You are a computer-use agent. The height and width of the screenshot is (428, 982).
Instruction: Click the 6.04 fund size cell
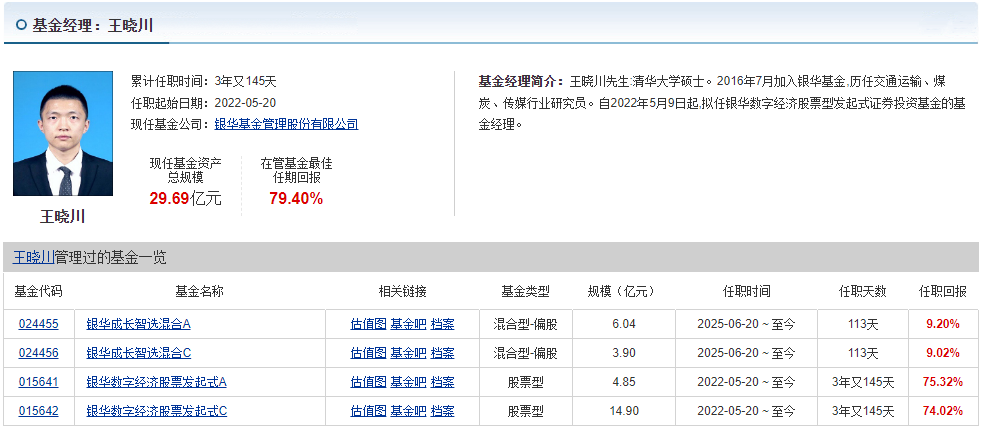tap(624, 324)
